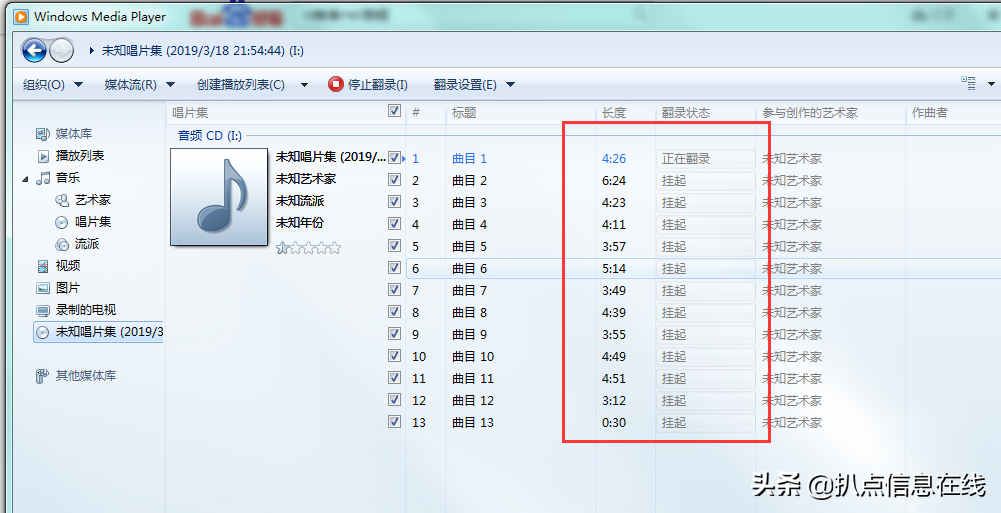Click the Forward navigation arrow button

coord(61,50)
